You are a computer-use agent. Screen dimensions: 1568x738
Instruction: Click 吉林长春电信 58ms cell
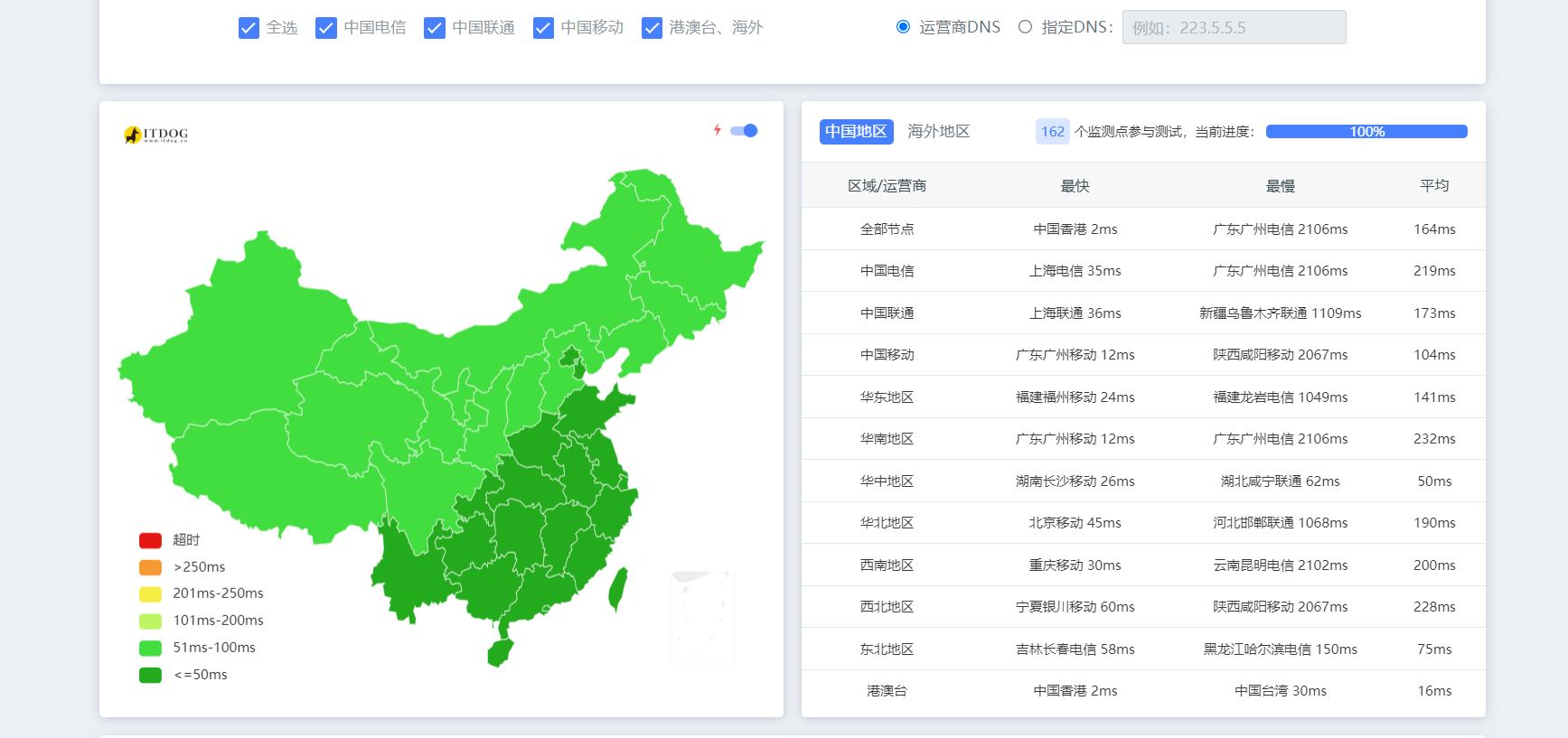[1075, 649]
